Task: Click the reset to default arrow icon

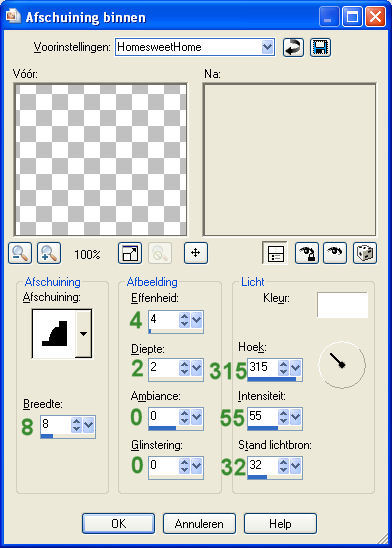Action: (x=293, y=47)
